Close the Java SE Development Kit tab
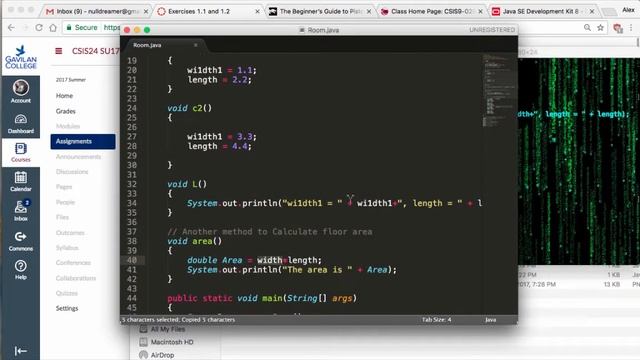Image resolution: width=640 pixels, height=360 pixels. 592,11
